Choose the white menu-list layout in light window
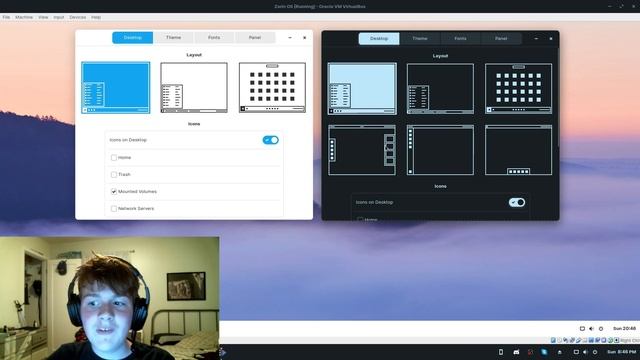The width and height of the screenshot is (640, 360). 194,87
